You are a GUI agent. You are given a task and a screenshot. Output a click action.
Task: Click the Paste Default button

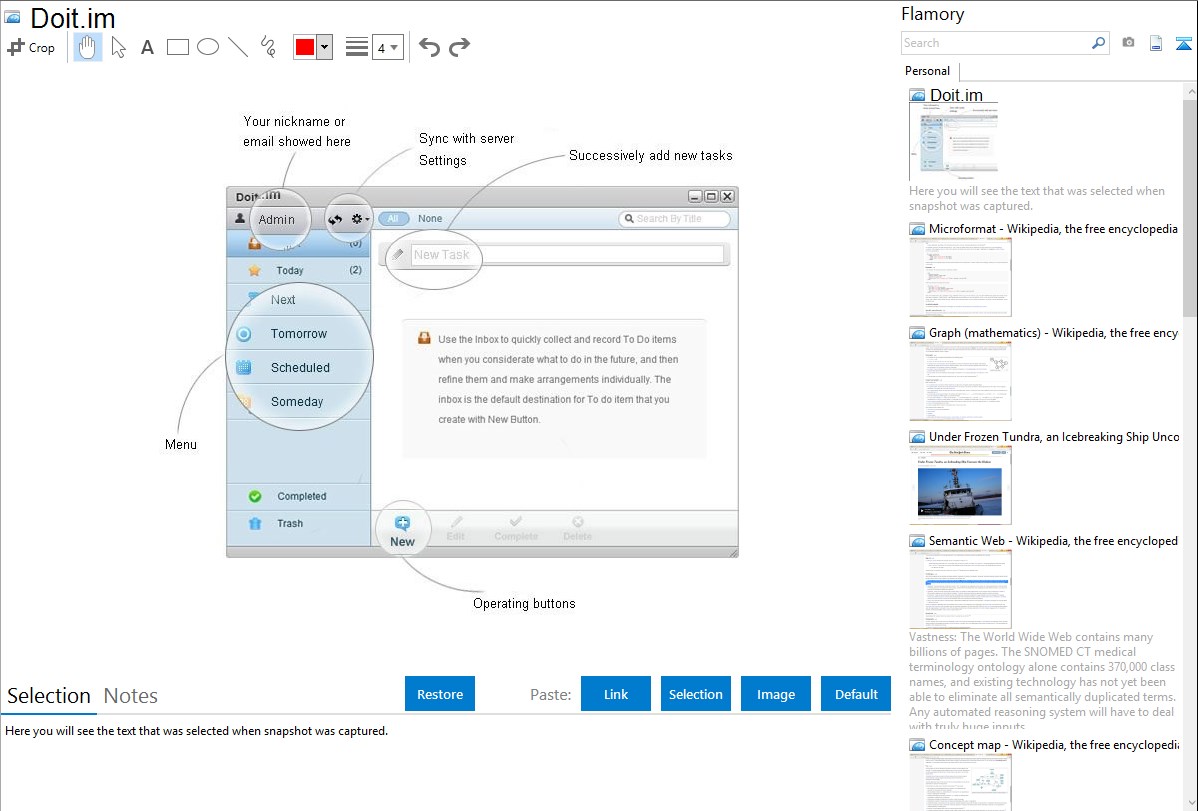click(x=856, y=694)
